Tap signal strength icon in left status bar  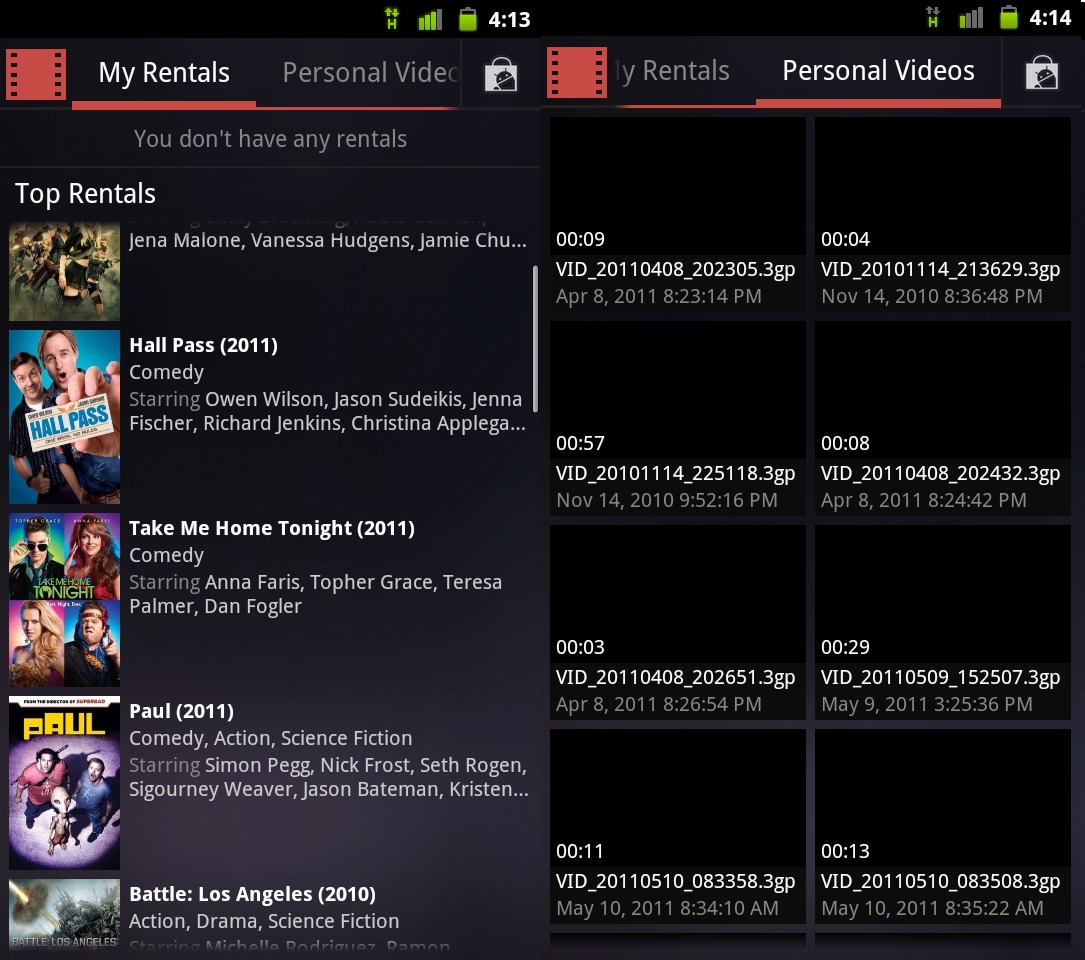click(x=430, y=19)
